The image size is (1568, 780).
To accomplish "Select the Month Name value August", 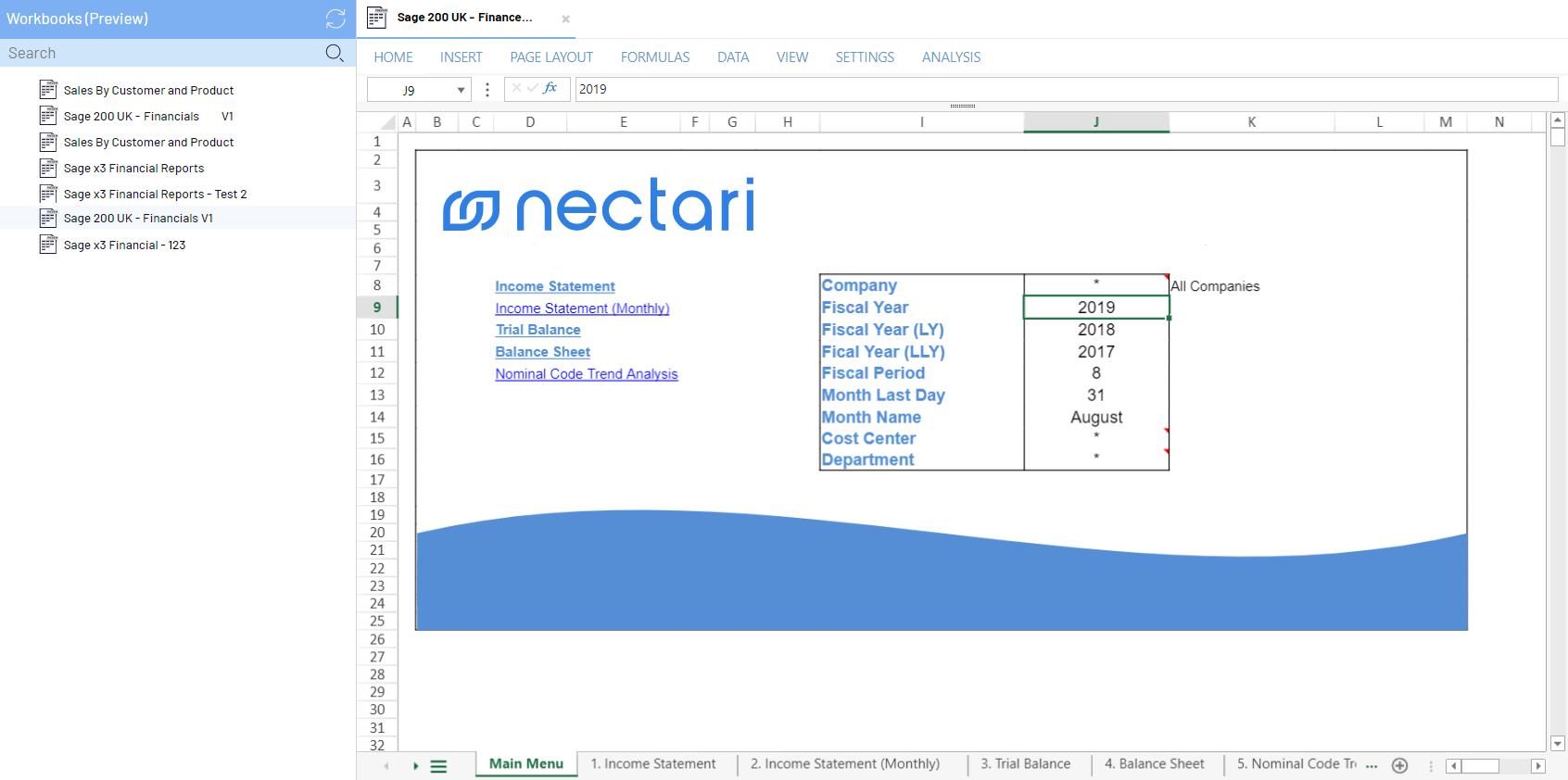I will (x=1096, y=418).
